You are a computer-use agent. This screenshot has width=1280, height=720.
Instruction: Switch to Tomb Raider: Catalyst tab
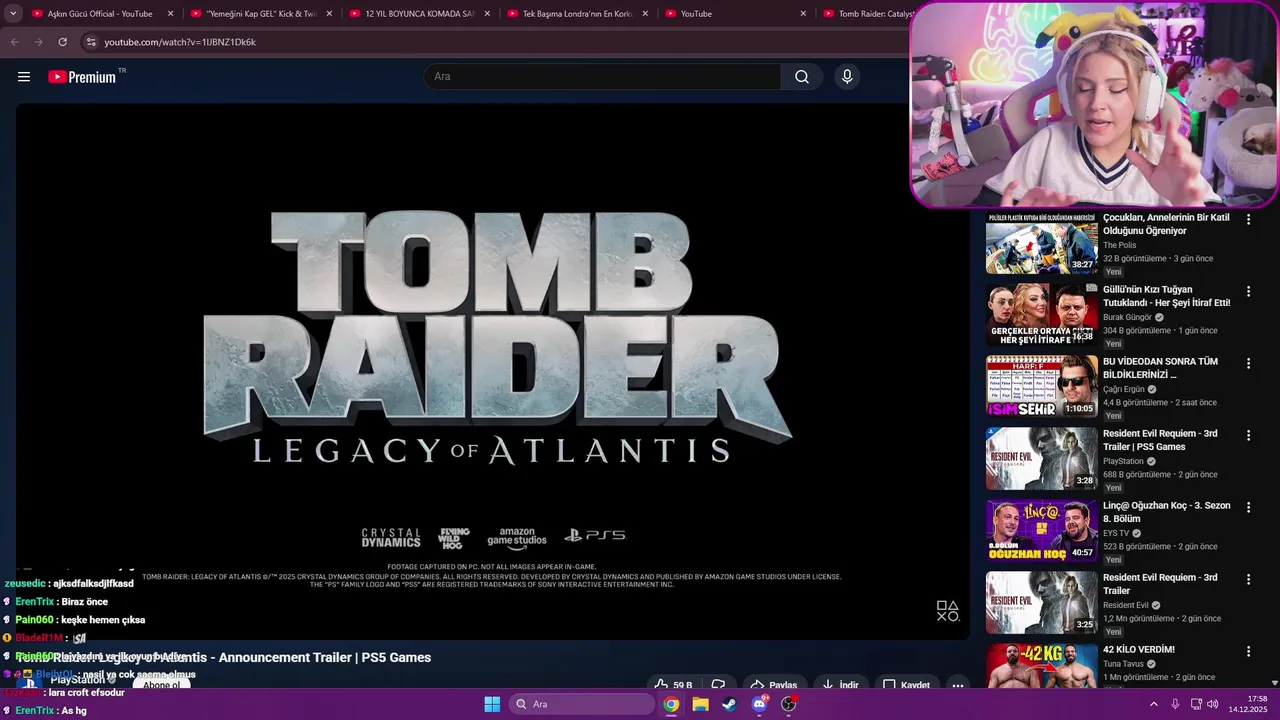(865, 14)
